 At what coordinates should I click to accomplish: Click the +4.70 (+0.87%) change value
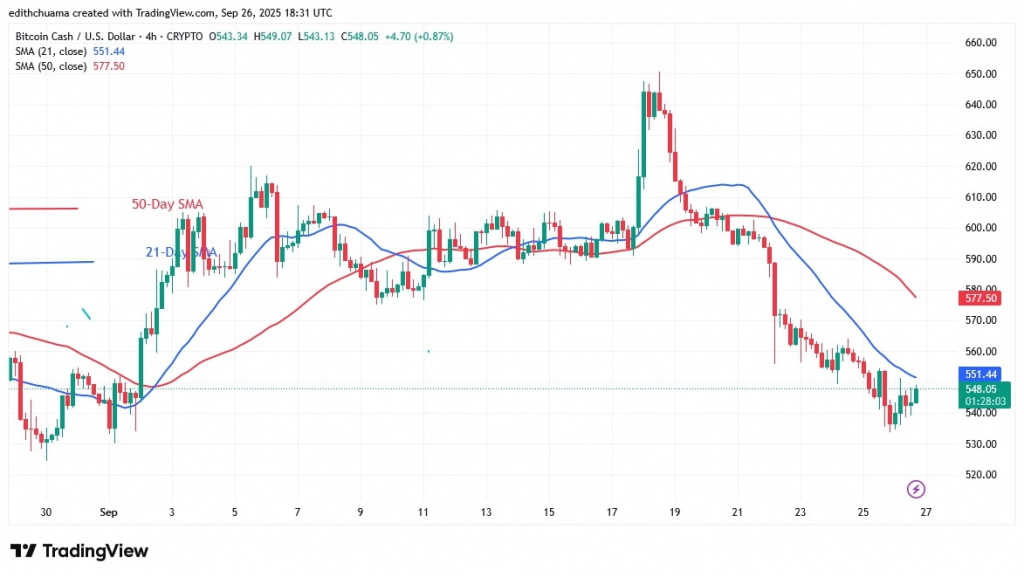click(x=419, y=36)
